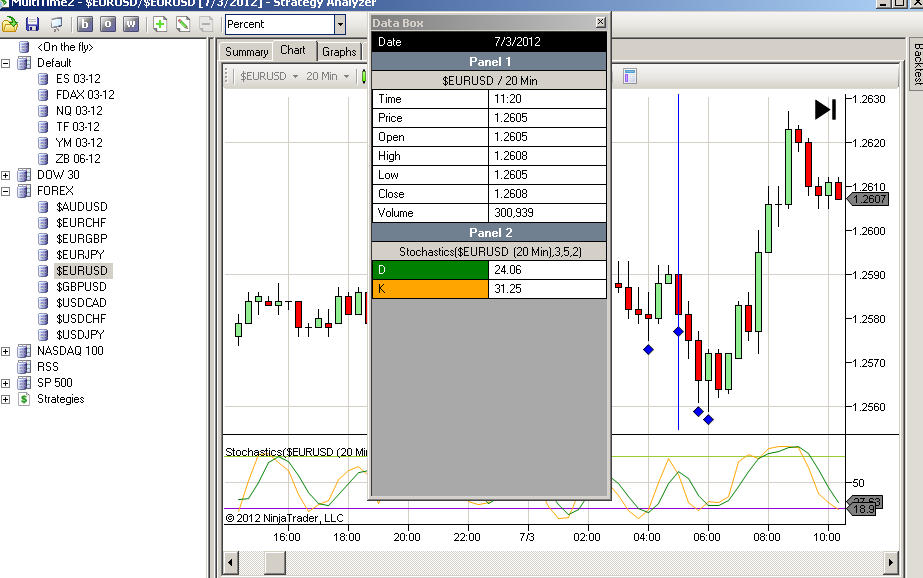Switch to the Graphs tab
Viewport: 923px width, 578px height.
(x=339, y=52)
